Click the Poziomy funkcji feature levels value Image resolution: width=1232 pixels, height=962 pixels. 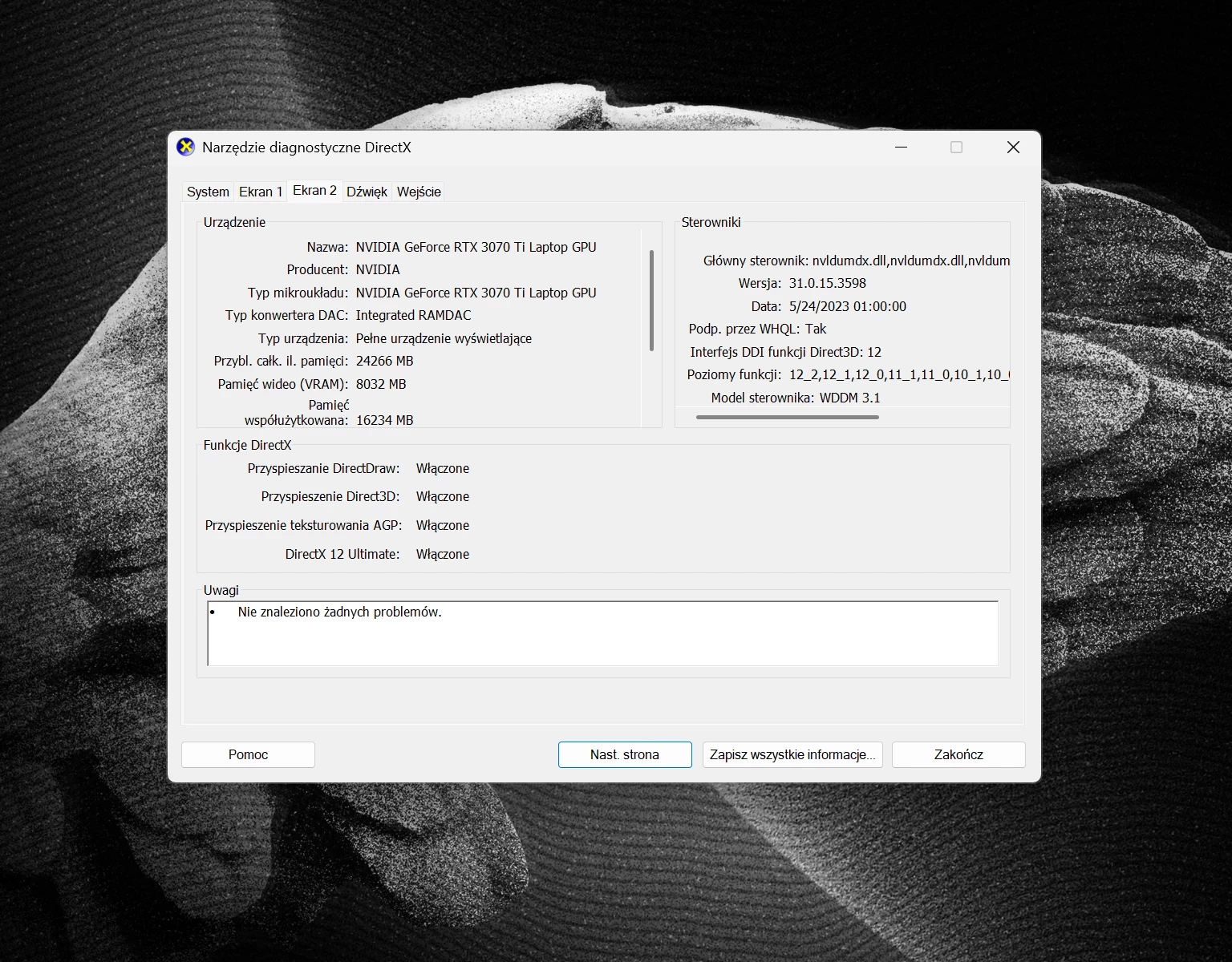pos(899,374)
